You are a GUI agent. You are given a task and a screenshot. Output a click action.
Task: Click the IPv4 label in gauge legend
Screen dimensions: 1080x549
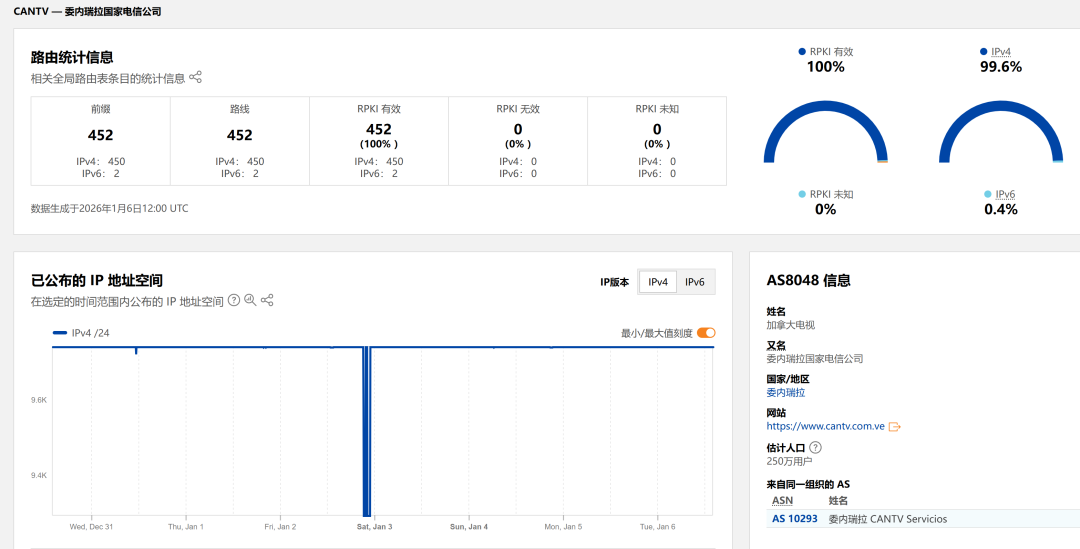[1001, 51]
